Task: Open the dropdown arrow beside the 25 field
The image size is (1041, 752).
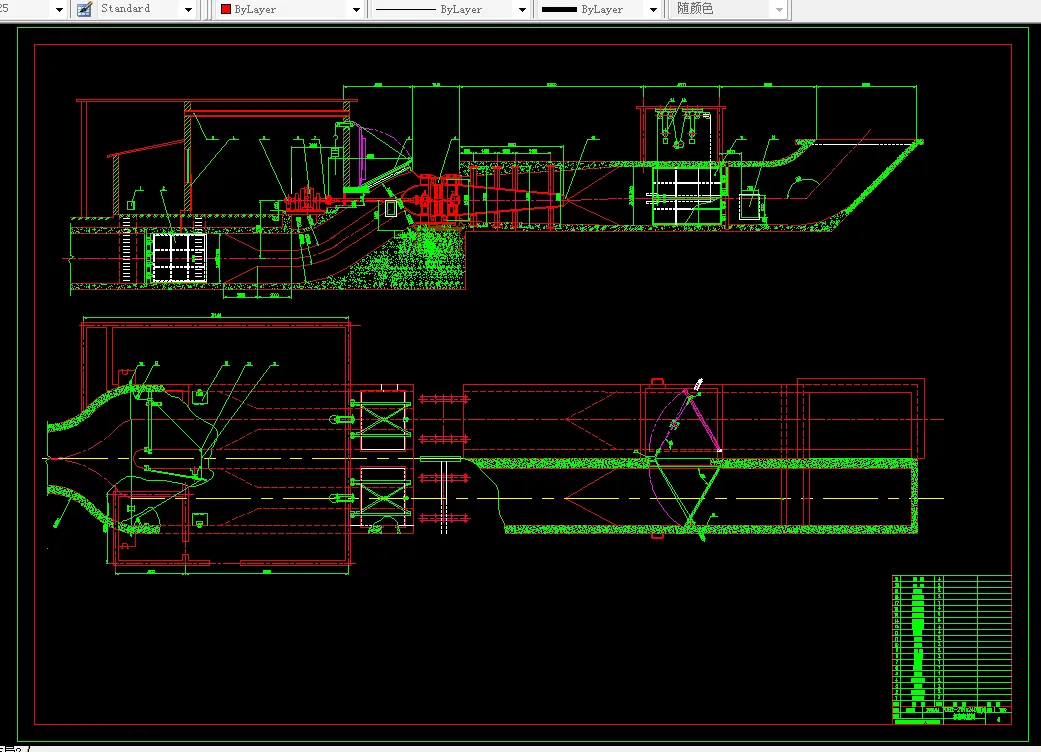Action: 59,9
